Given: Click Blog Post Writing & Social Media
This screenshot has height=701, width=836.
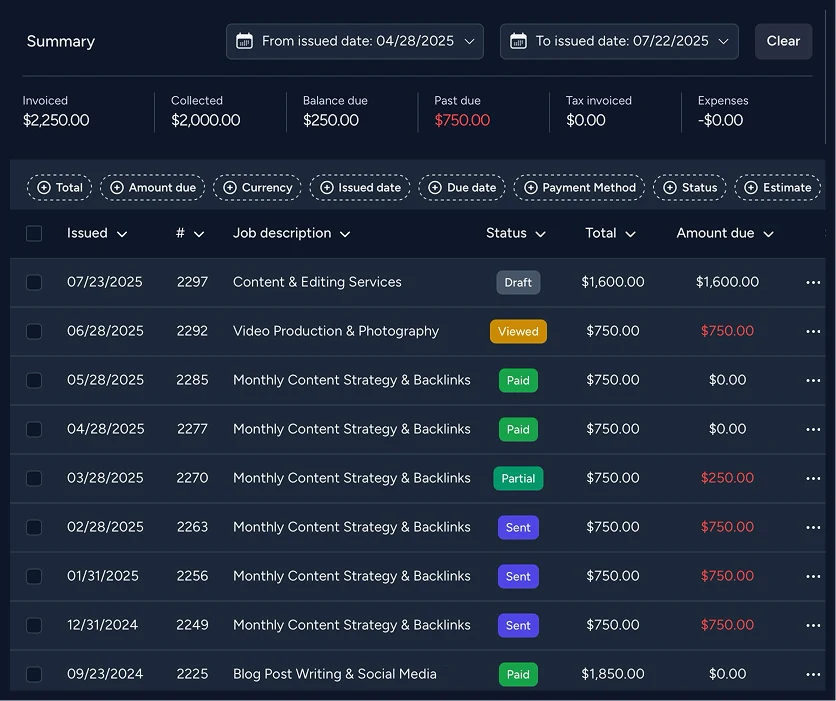Looking at the screenshot, I should pyautogui.click(x=335, y=674).
